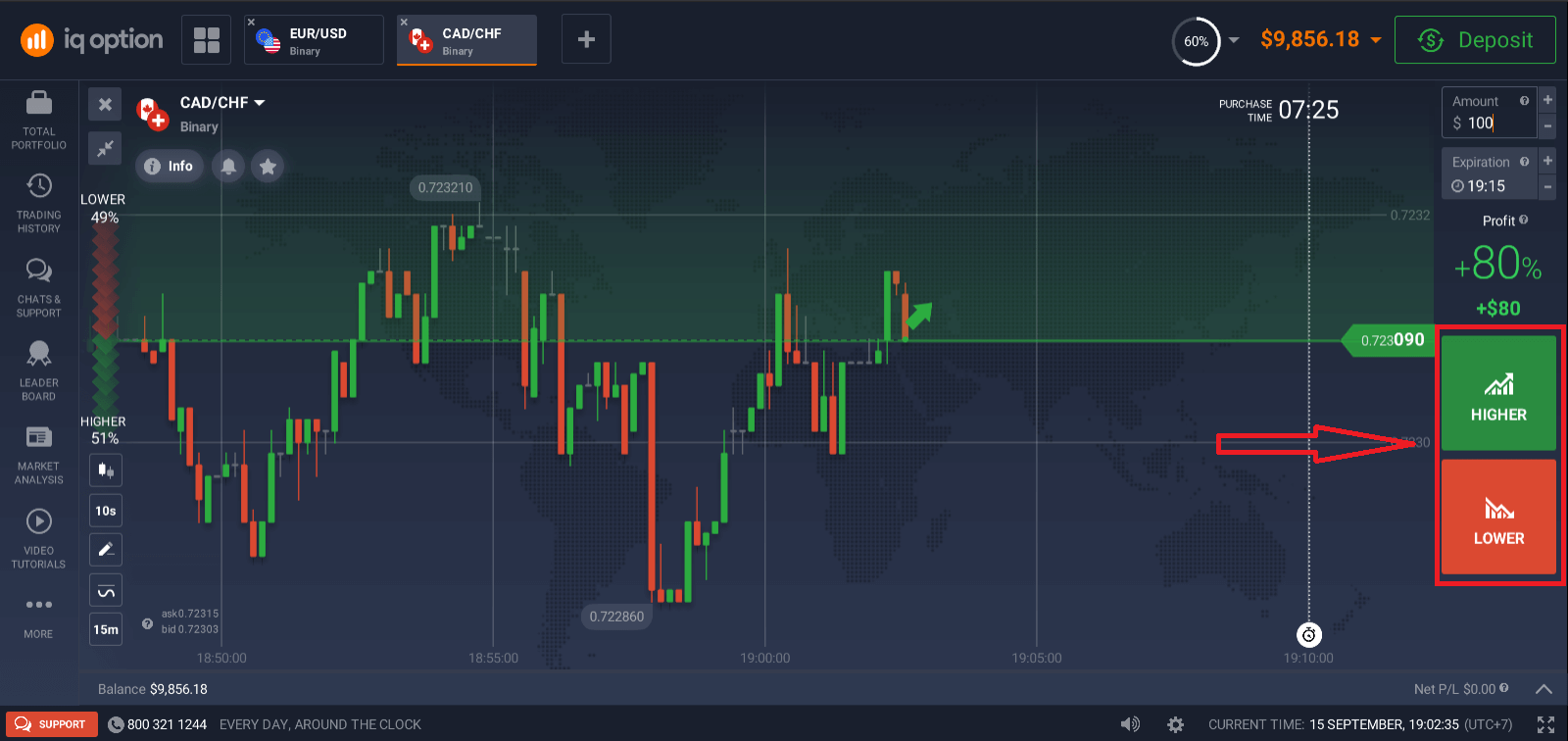
Task: Click the 60% circular progress indicator
Action: pos(1196,41)
